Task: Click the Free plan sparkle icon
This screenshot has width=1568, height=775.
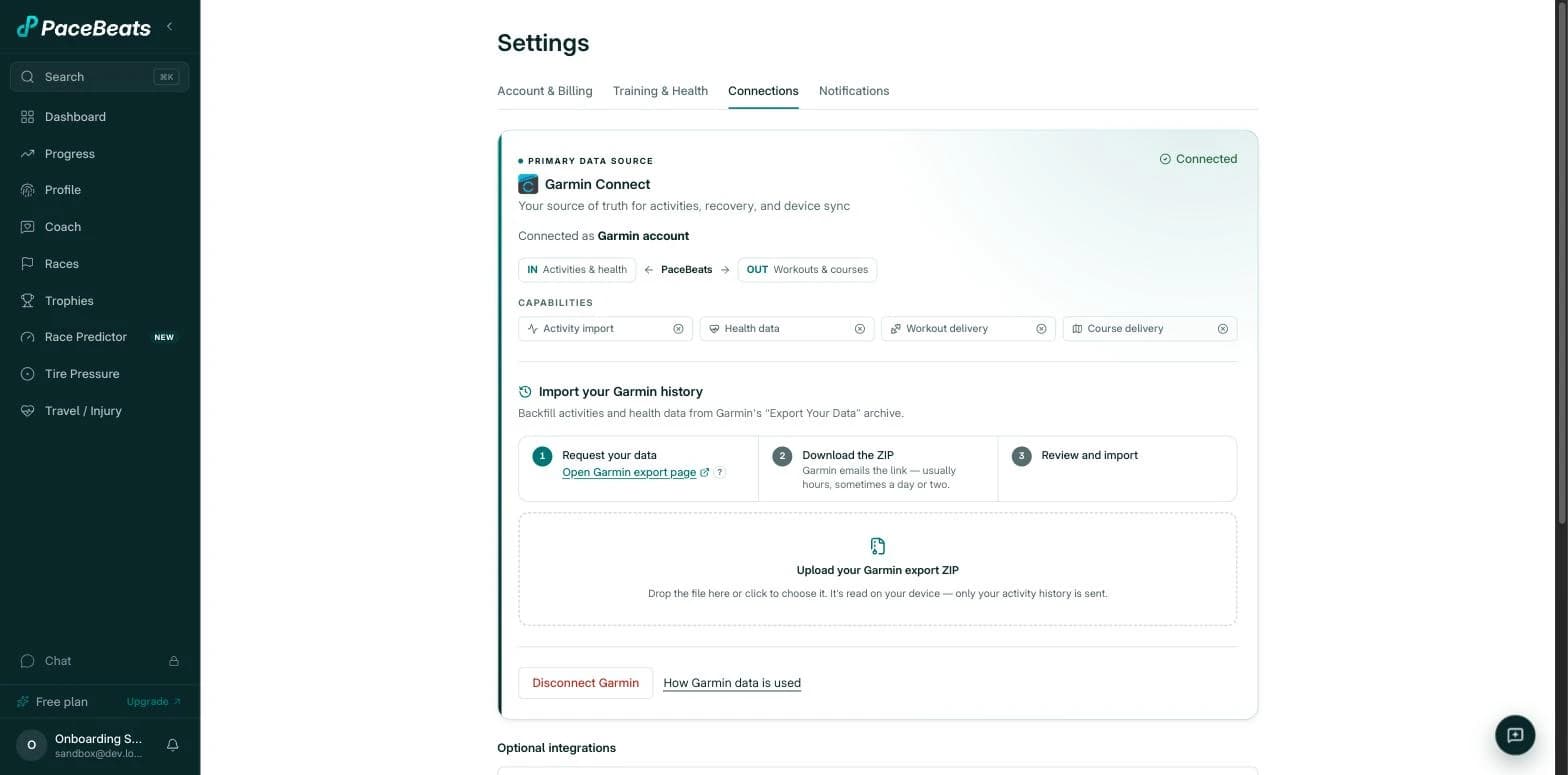Action: click(x=23, y=702)
